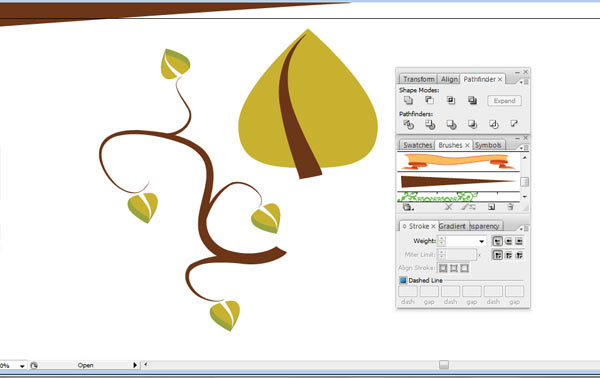The image size is (600, 378).
Task: Select the Miter Join stroke option
Action: point(497,255)
